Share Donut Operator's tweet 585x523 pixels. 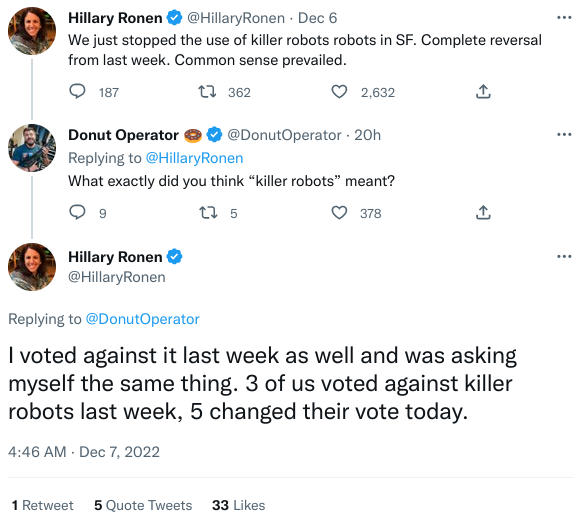click(483, 212)
